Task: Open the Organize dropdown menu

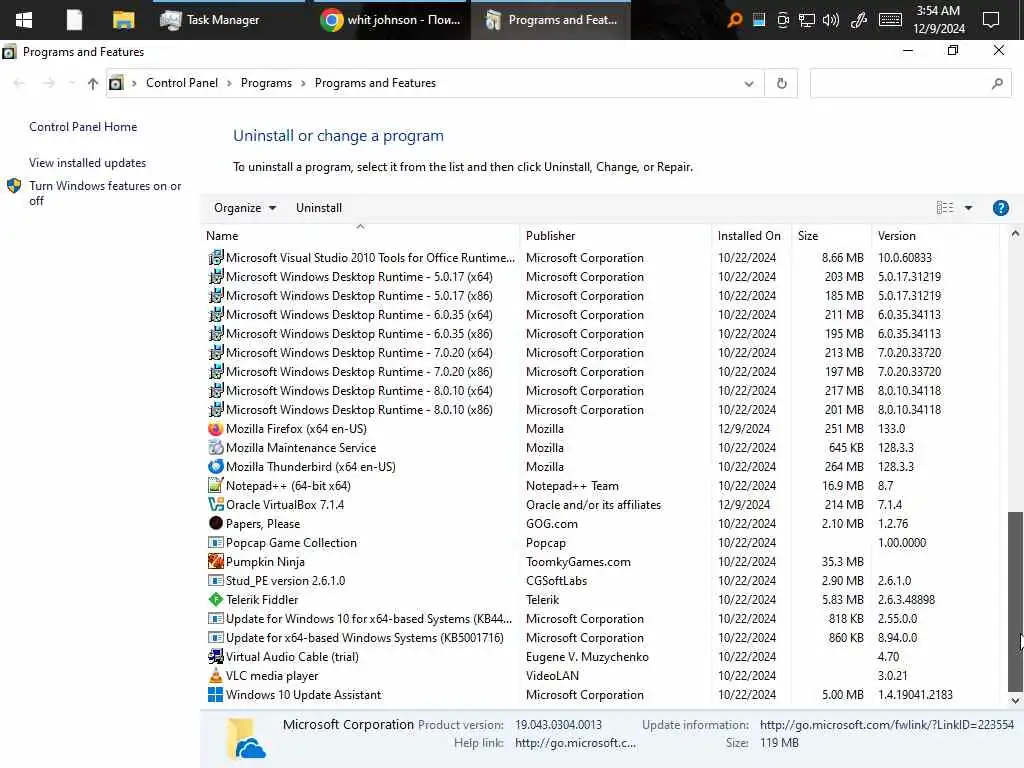Action: [x=245, y=208]
